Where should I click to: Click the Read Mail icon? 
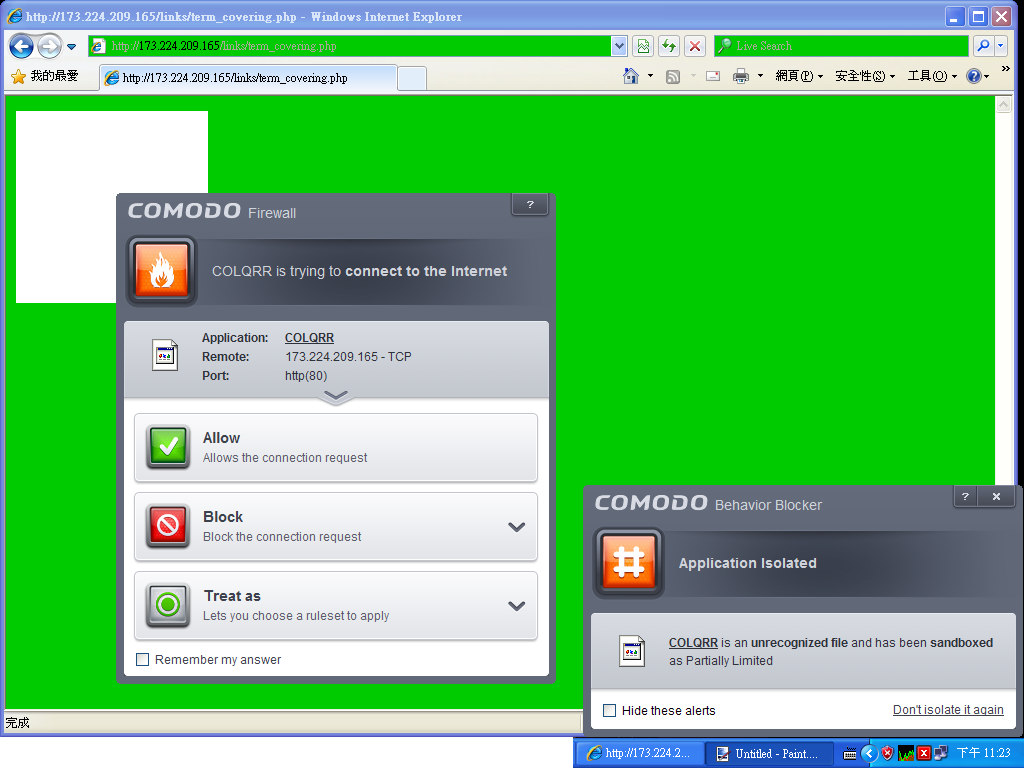[713, 76]
